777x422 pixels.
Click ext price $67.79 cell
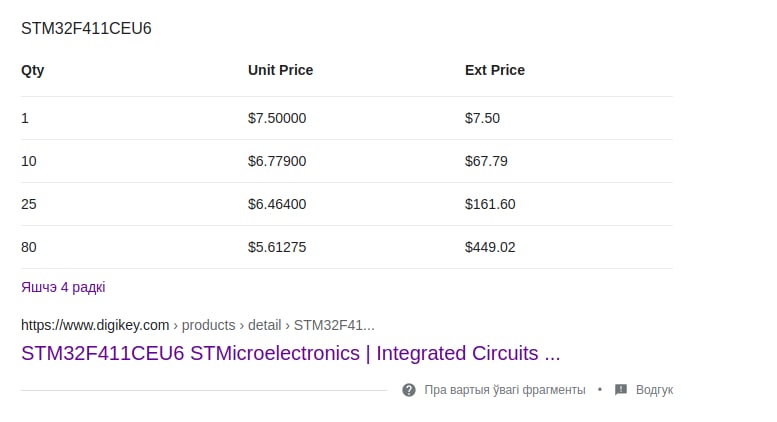tap(486, 161)
